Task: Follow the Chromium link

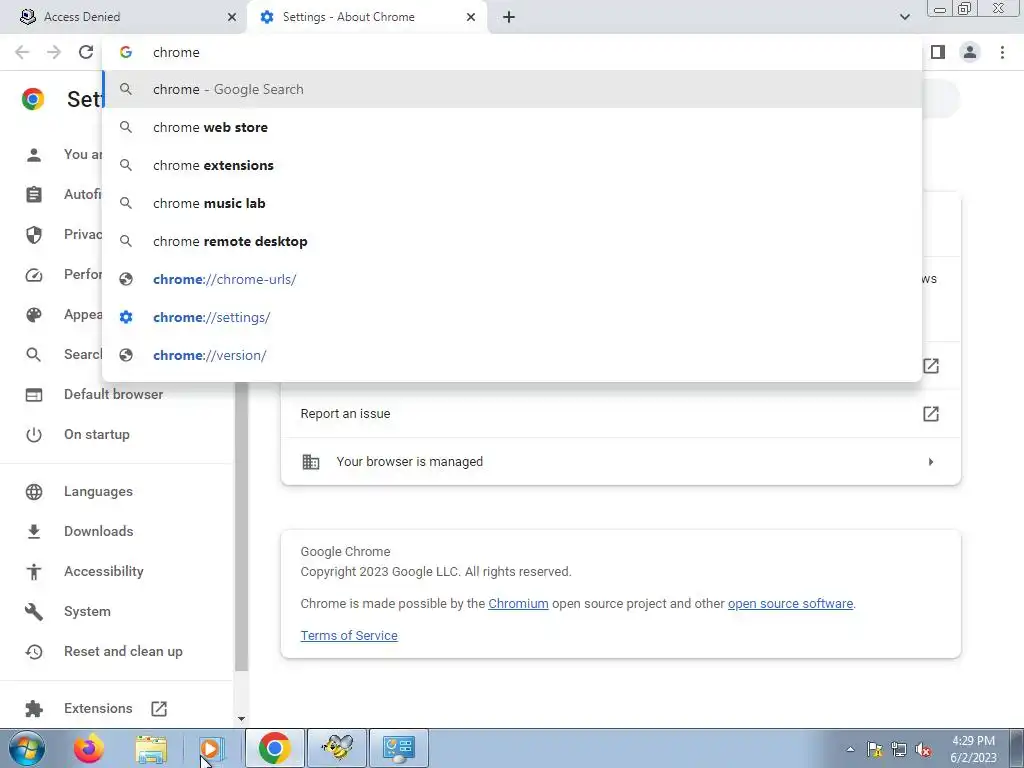Action: [x=519, y=603]
